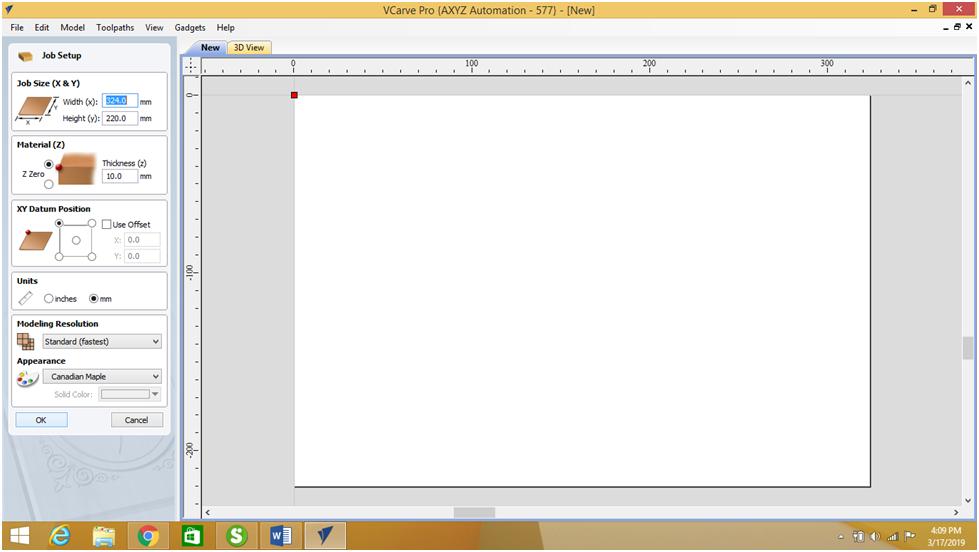Click the Thickness (z) input field
979x552 pixels.
[x=120, y=176]
